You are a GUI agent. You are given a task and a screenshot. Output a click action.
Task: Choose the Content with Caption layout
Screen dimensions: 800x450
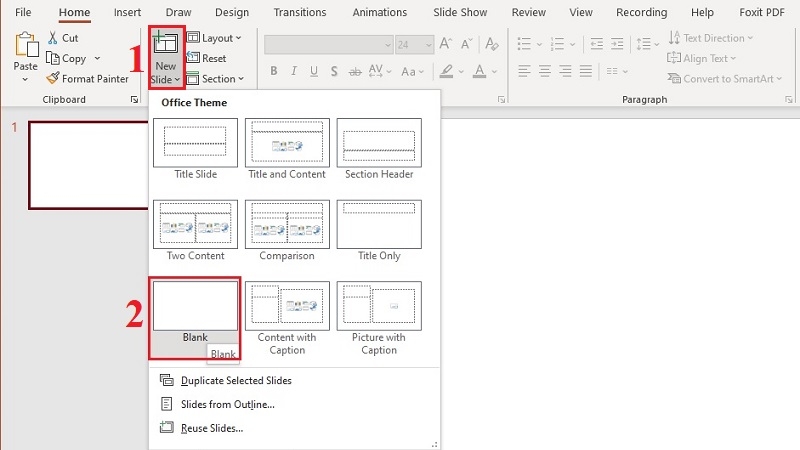[287, 318]
